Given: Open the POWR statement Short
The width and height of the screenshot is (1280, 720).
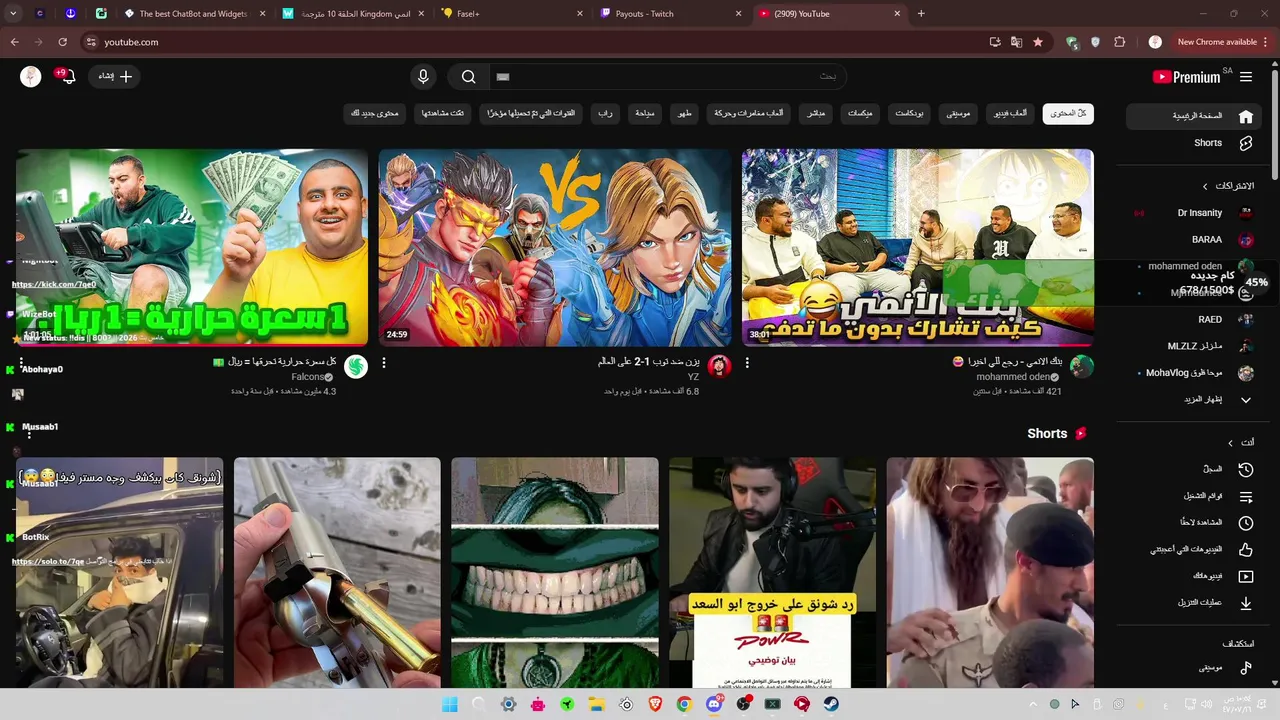Looking at the screenshot, I should (772, 573).
